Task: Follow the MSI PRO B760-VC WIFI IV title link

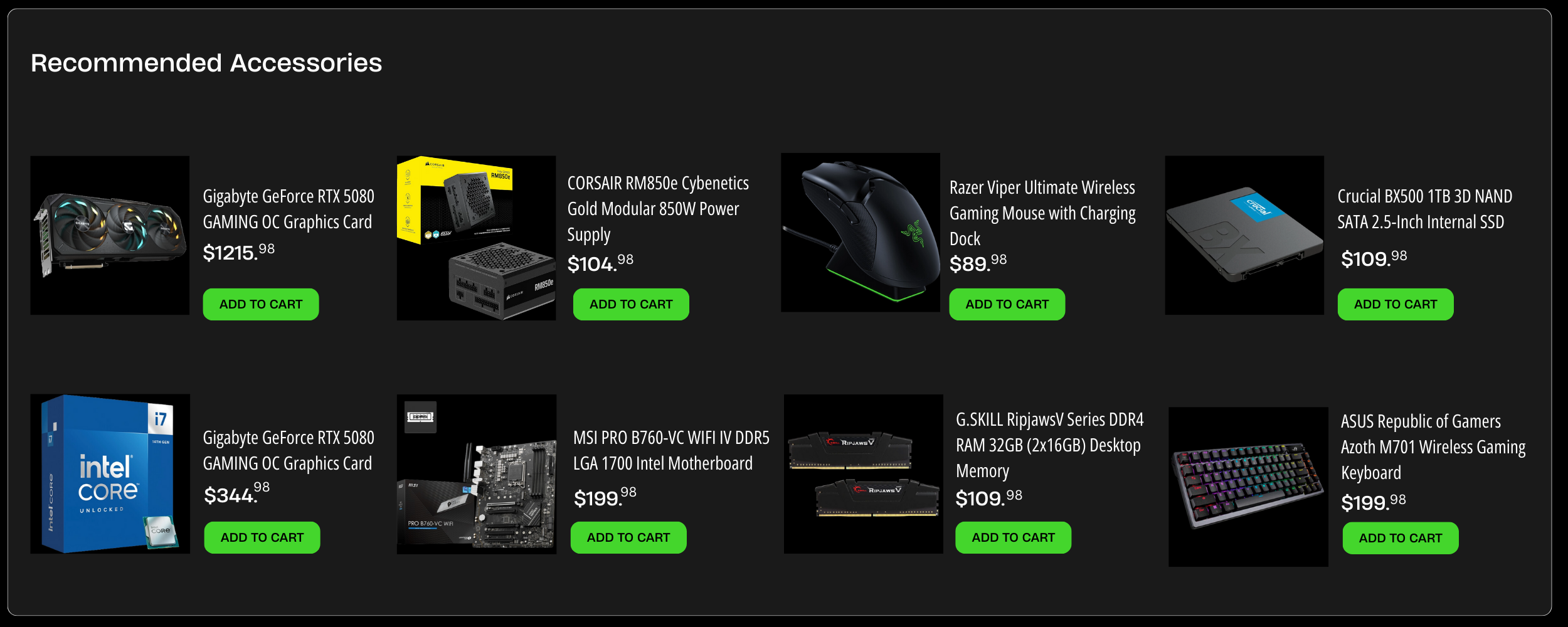Action: 671,450
